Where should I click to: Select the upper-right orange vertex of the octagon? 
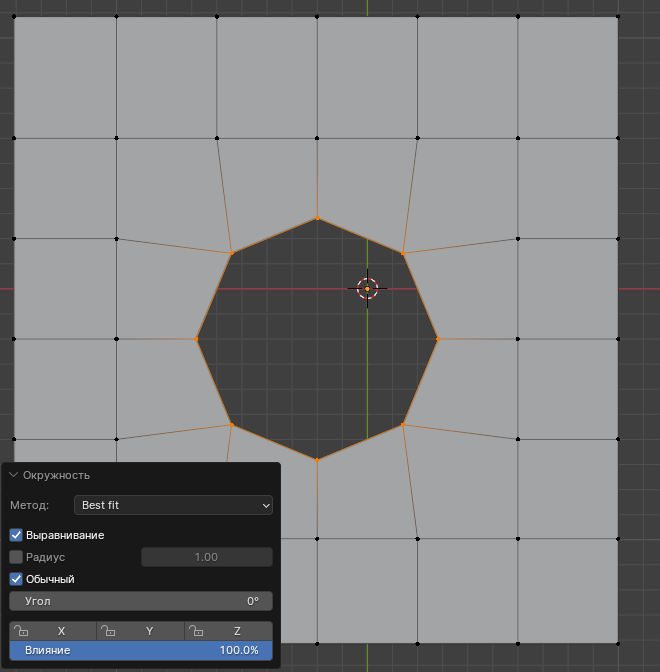(403, 253)
